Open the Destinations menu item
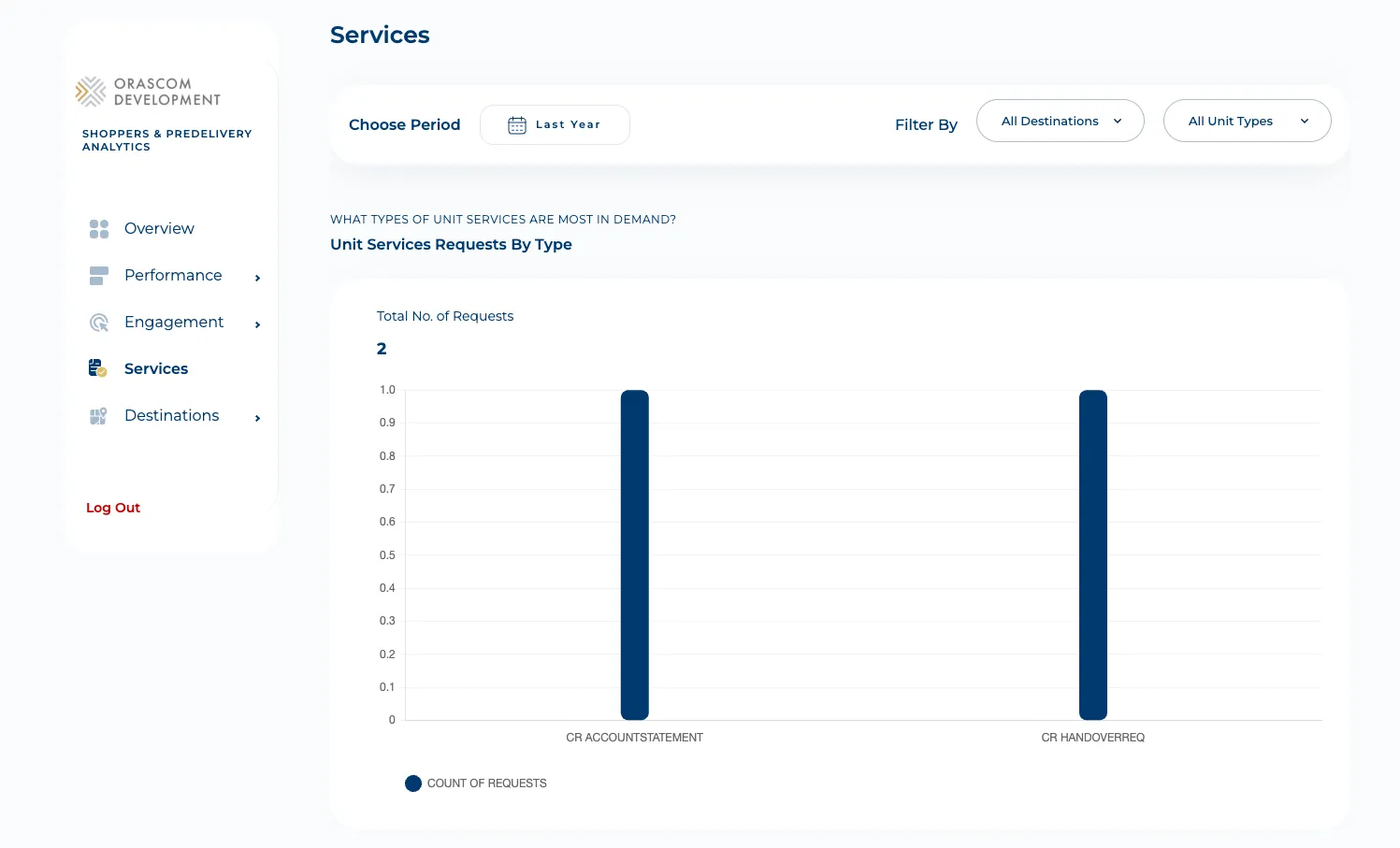This screenshot has height=848, width=1400. [x=172, y=415]
